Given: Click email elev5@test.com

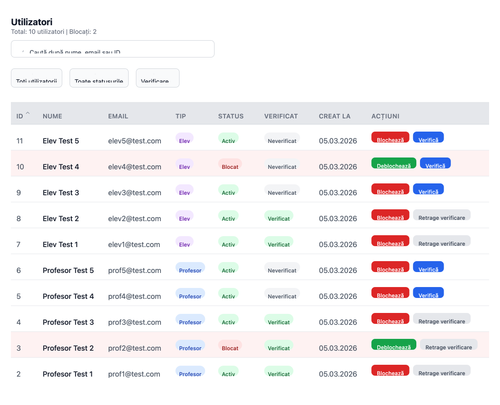Looking at the screenshot, I should click(x=135, y=141).
